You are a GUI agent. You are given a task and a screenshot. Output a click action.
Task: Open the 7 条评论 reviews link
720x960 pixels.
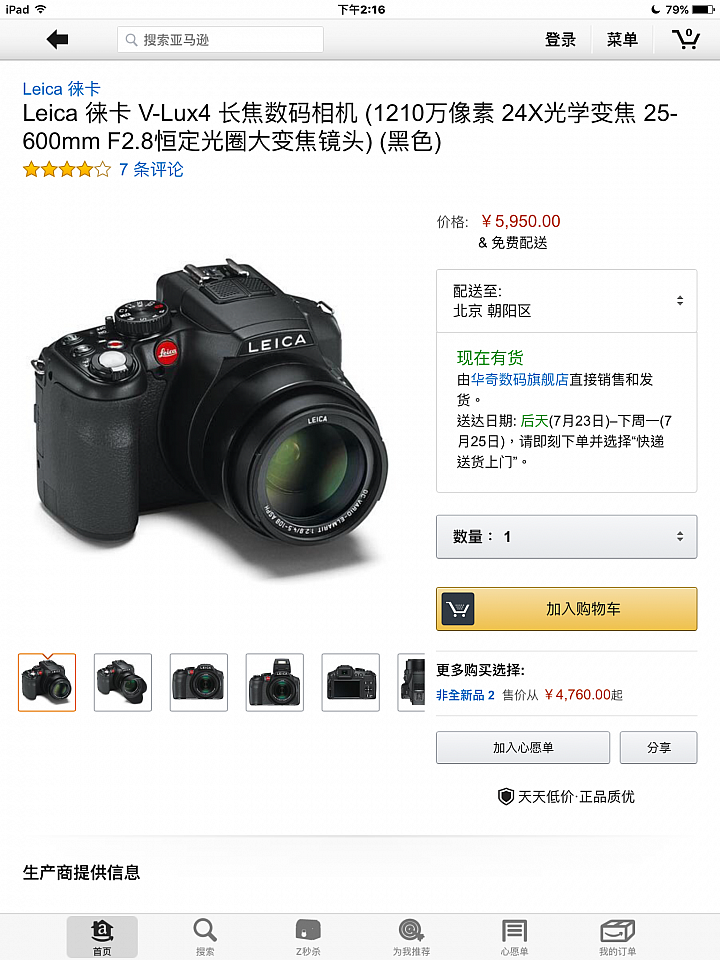(x=151, y=170)
